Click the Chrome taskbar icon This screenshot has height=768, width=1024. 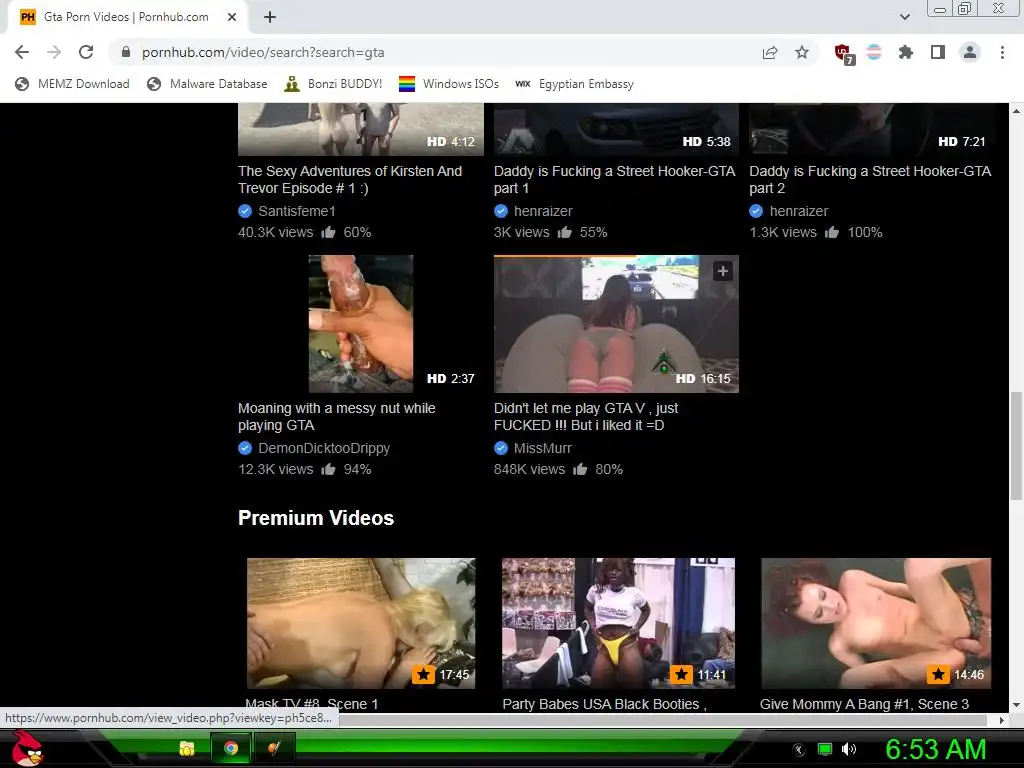point(231,748)
